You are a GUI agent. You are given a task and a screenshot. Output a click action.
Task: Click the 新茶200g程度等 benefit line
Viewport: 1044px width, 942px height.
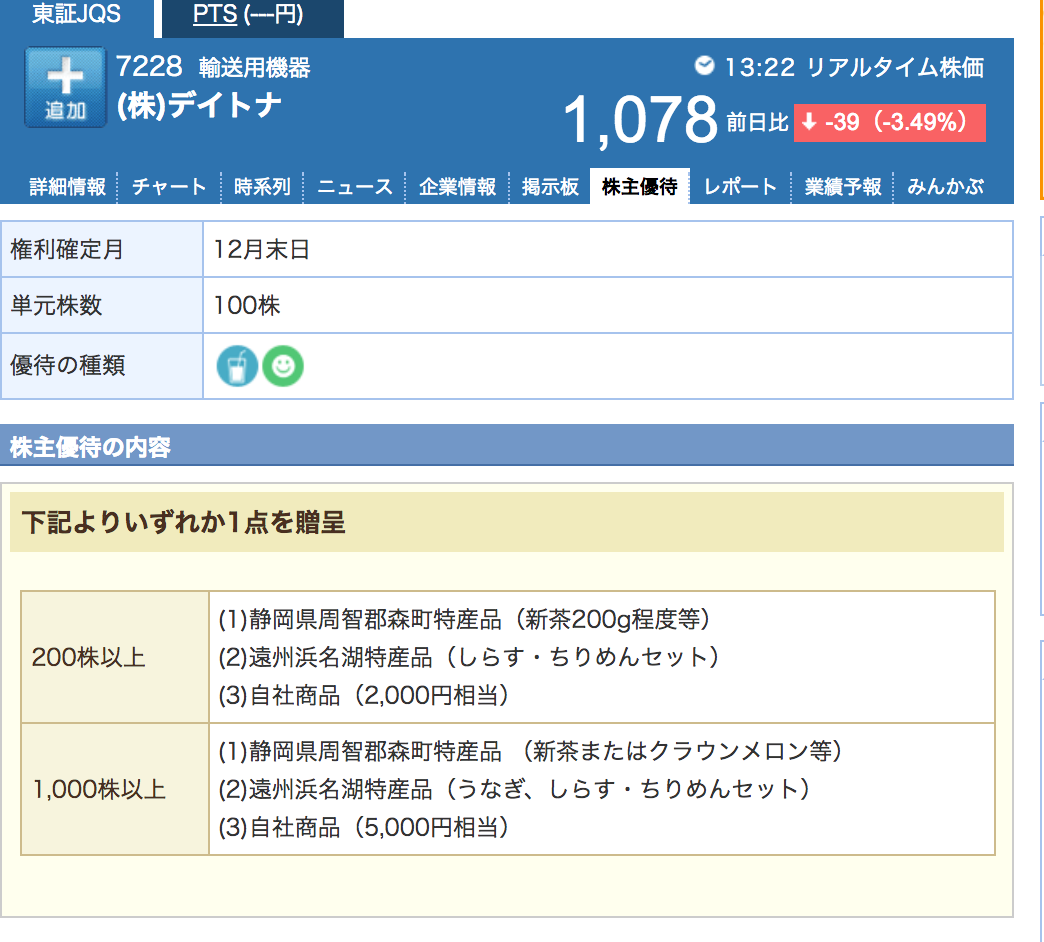coord(465,620)
